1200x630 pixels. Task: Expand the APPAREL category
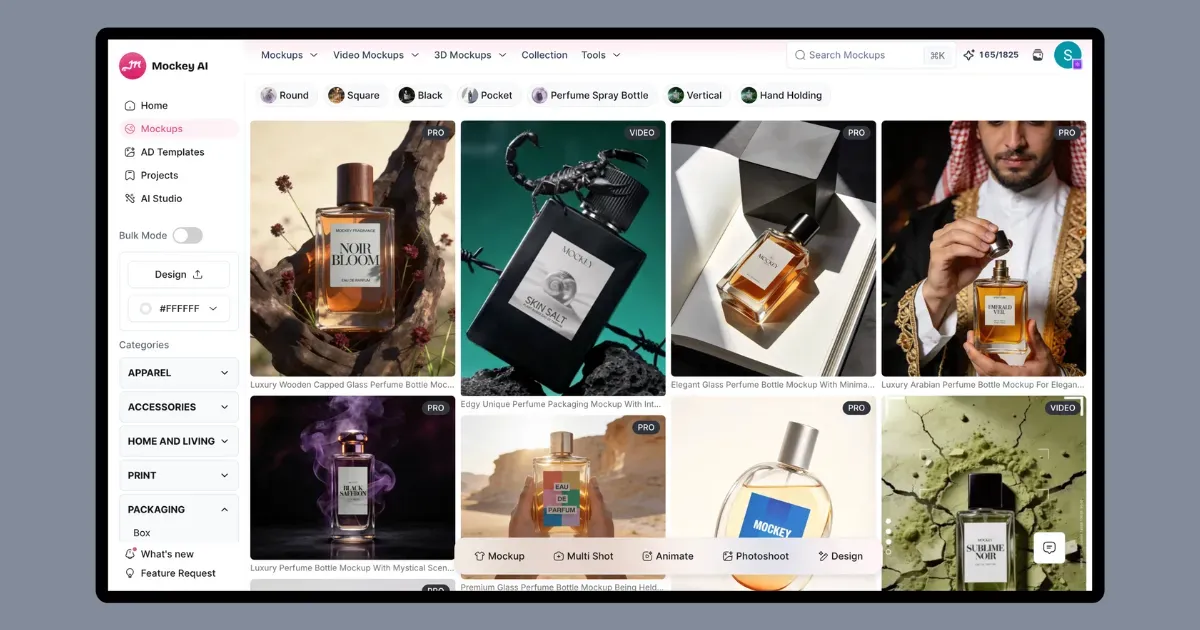(179, 373)
